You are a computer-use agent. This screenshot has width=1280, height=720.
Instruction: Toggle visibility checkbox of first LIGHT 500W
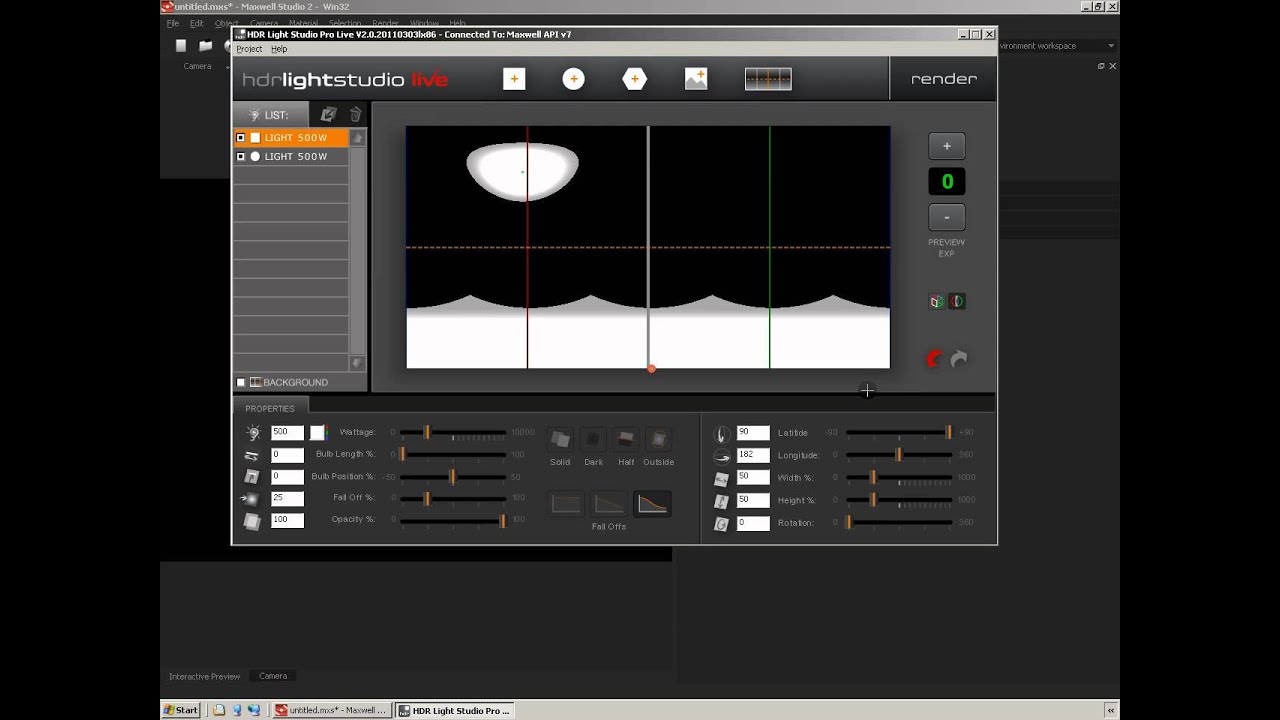(x=240, y=138)
